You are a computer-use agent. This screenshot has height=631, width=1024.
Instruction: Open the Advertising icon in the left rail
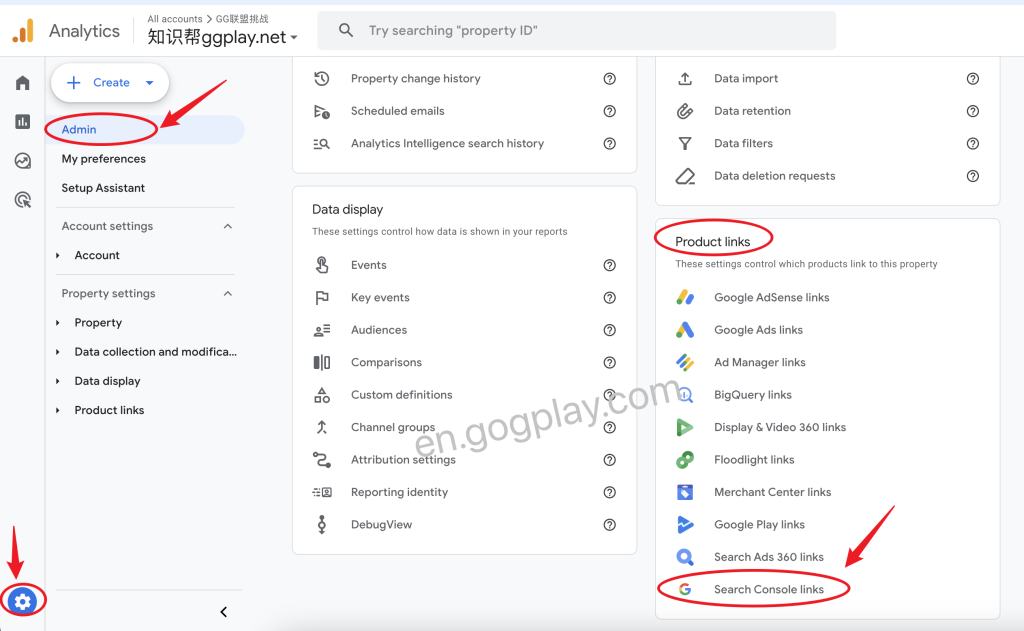[x=23, y=200]
